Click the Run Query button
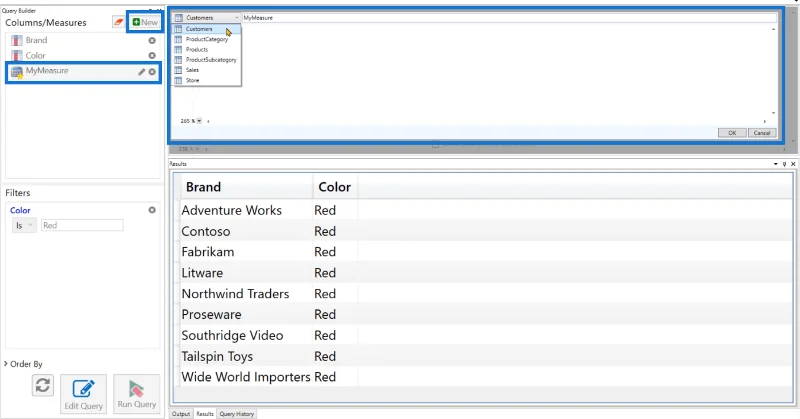The image size is (800, 419). [x=137, y=394]
